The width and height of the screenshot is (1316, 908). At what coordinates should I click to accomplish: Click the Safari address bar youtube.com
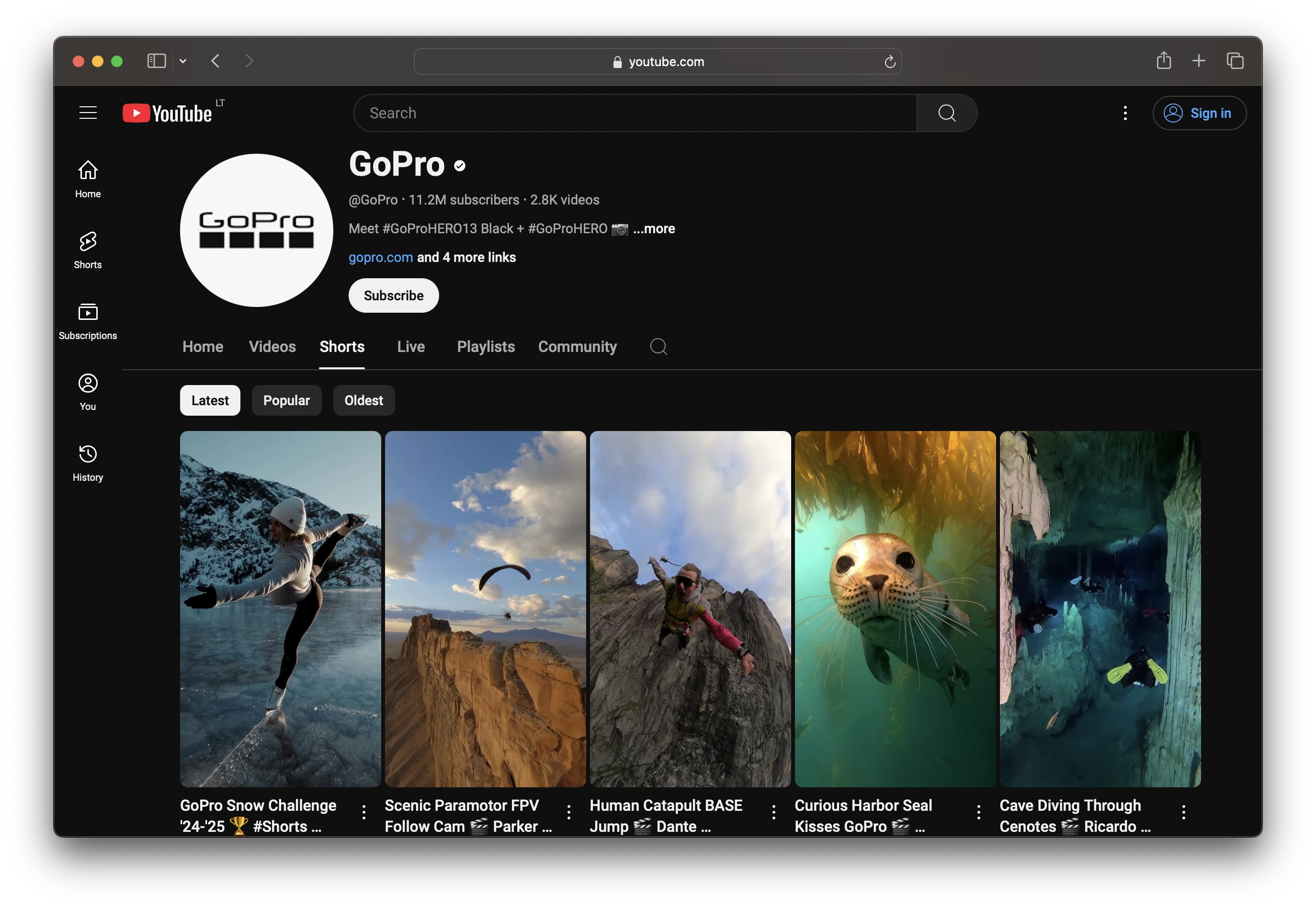(x=657, y=61)
